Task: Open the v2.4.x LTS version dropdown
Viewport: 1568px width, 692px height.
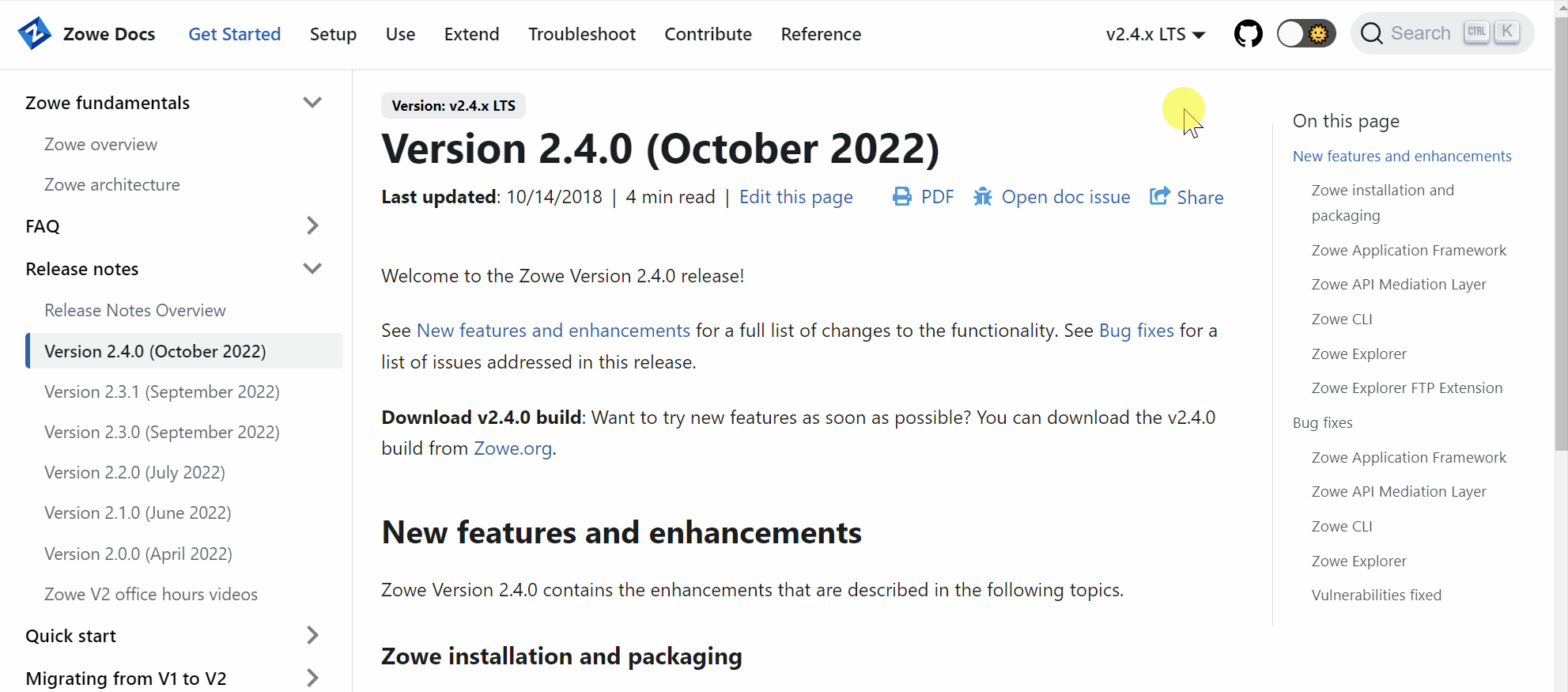Action: point(1155,35)
